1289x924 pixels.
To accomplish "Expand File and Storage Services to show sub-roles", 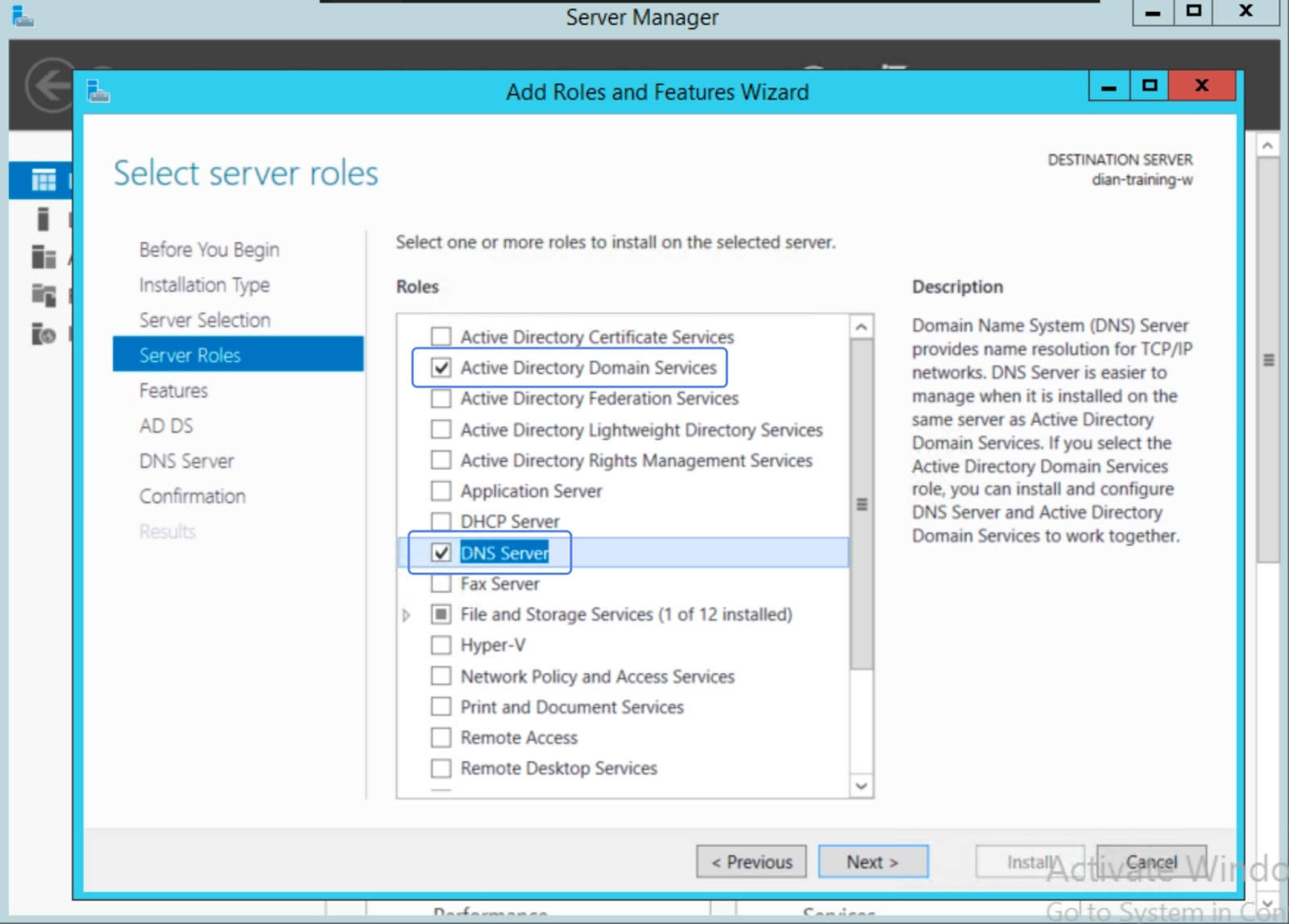I will click(405, 614).
